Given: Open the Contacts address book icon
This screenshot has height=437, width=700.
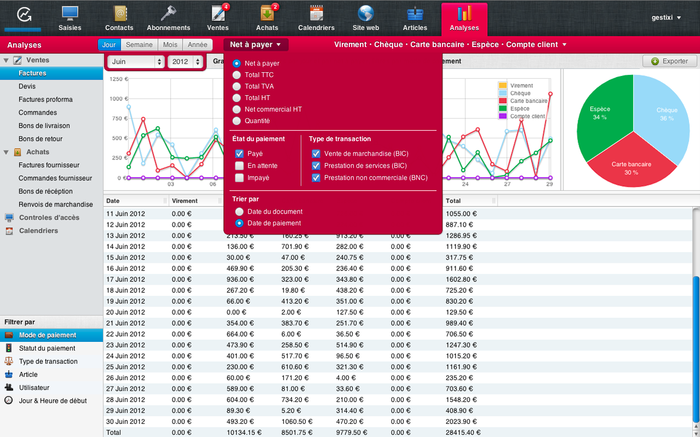Looking at the screenshot, I should point(119,15).
